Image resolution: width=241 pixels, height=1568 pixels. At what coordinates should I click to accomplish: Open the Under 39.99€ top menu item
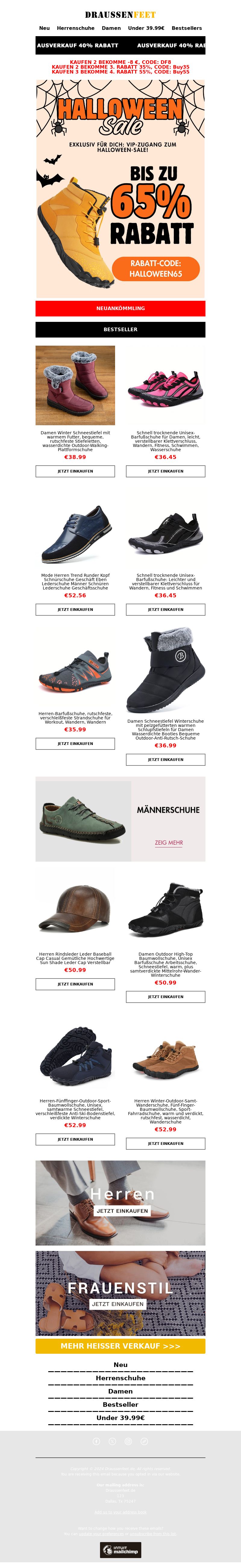click(146, 28)
